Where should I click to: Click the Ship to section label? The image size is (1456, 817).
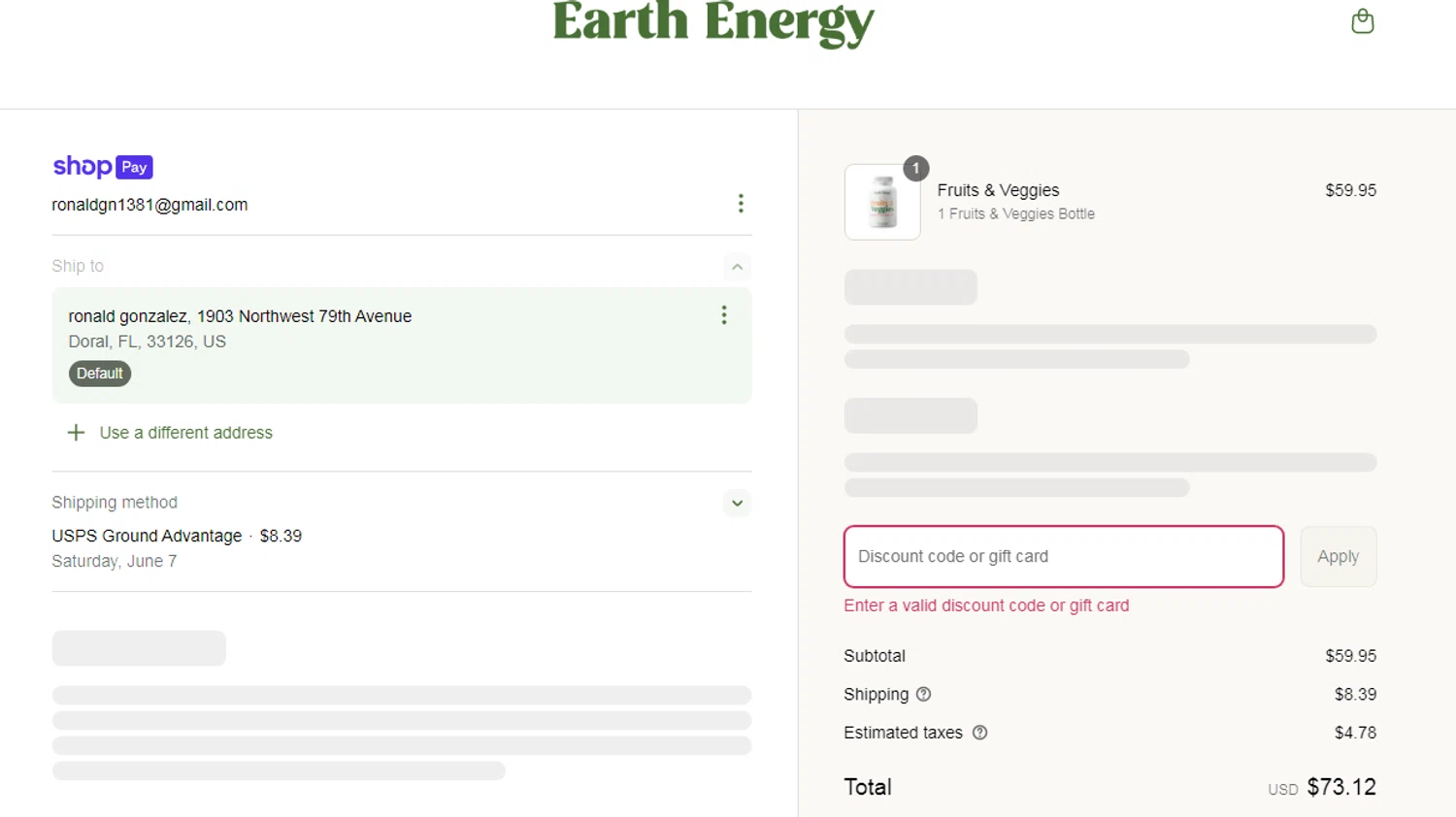point(78,266)
